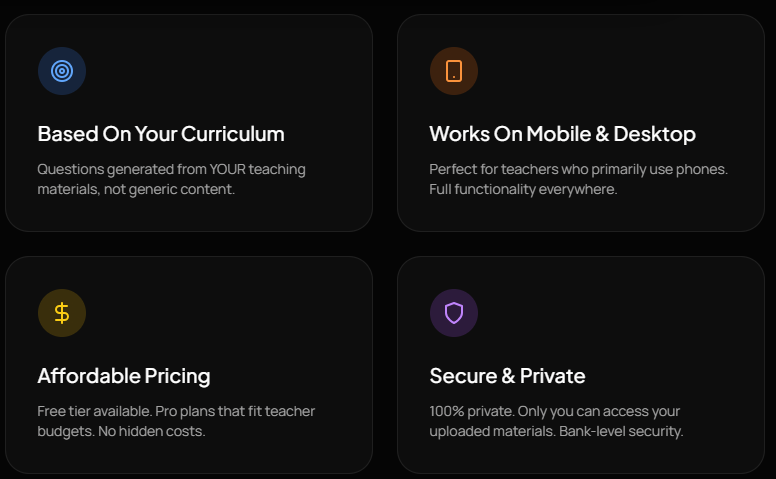Click the blue target icon

pyautogui.click(x=62, y=71)
